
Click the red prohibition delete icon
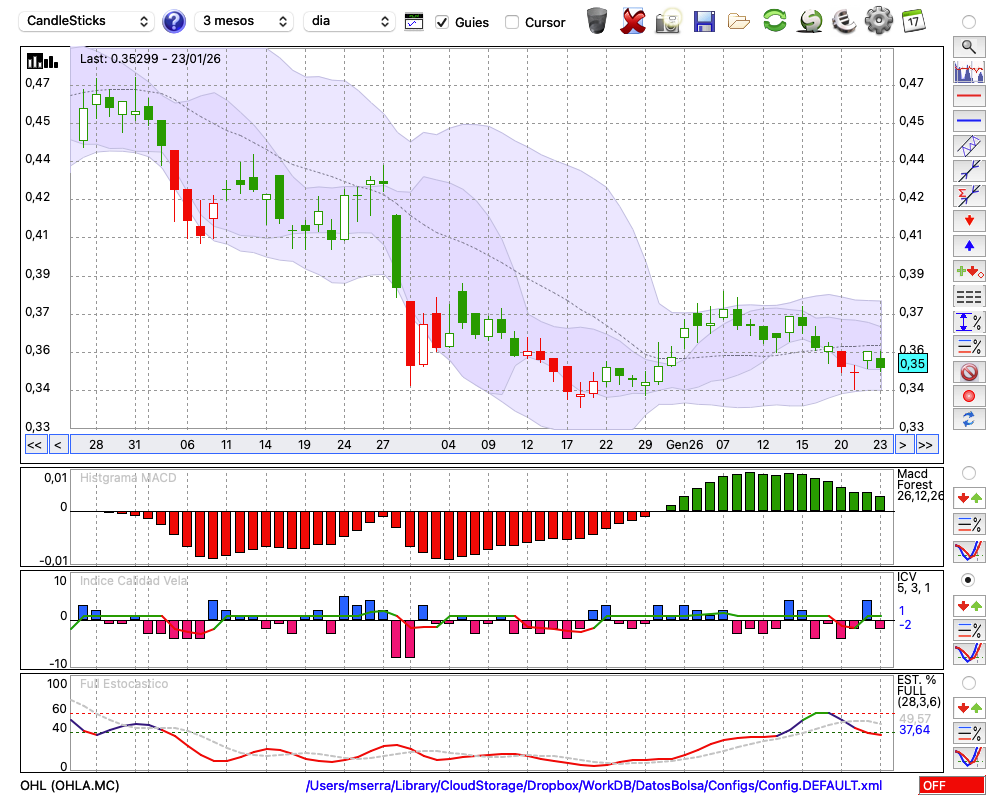[x=968, y=372]
